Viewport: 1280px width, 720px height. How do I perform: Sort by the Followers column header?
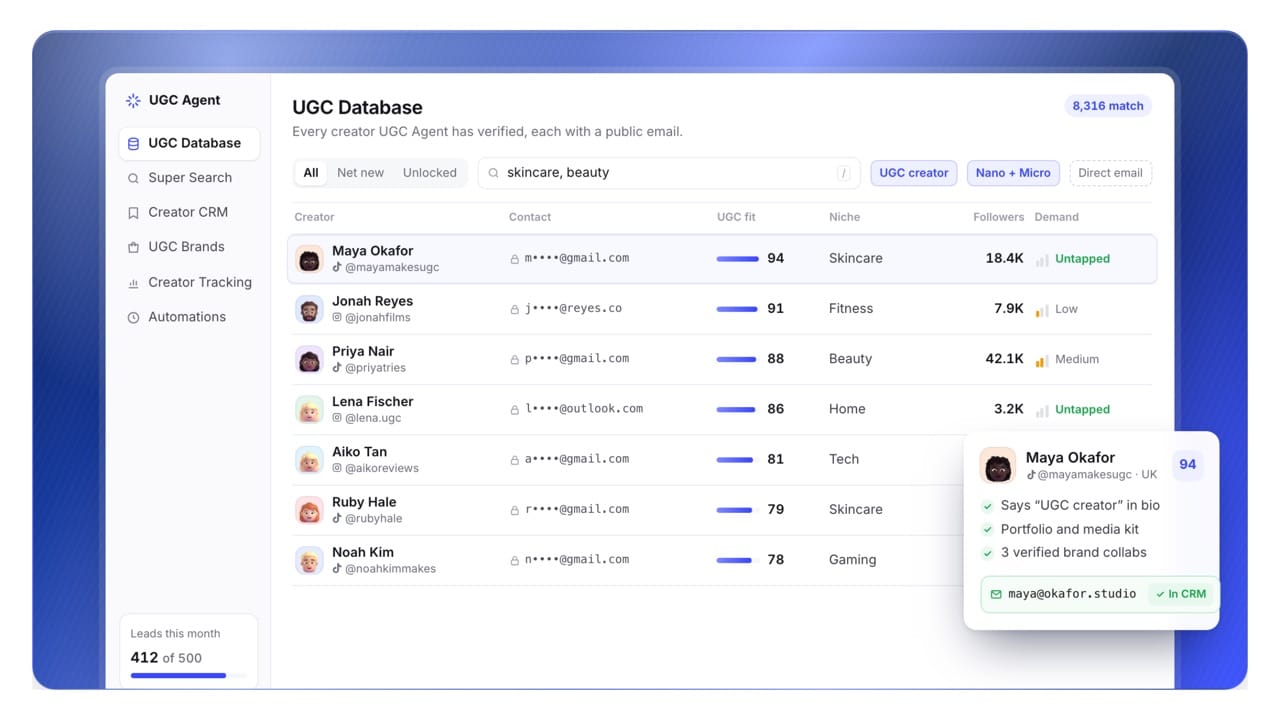[998, 217]
